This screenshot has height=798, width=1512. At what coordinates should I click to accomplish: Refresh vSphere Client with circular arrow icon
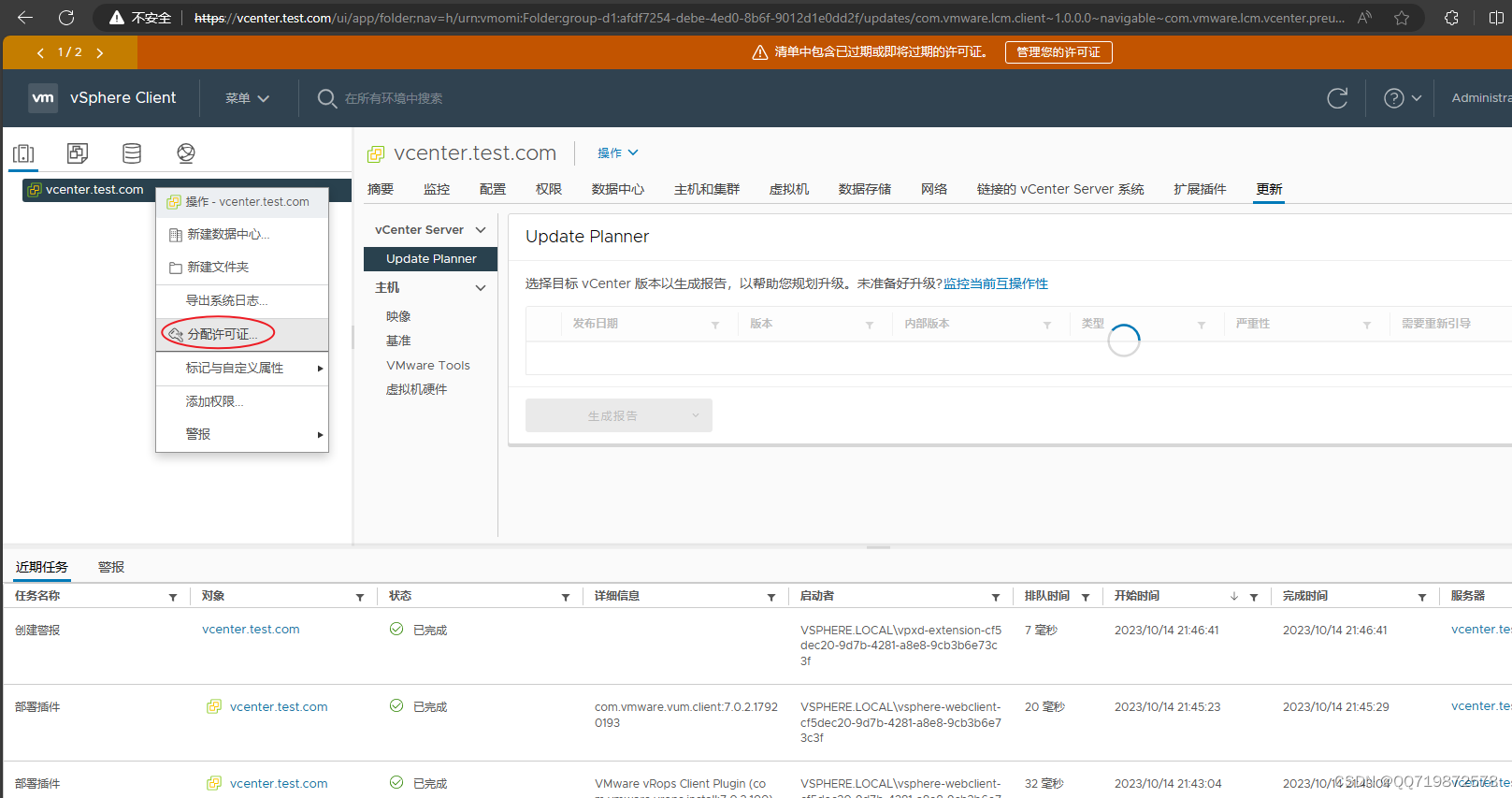tap(1337, 98)
